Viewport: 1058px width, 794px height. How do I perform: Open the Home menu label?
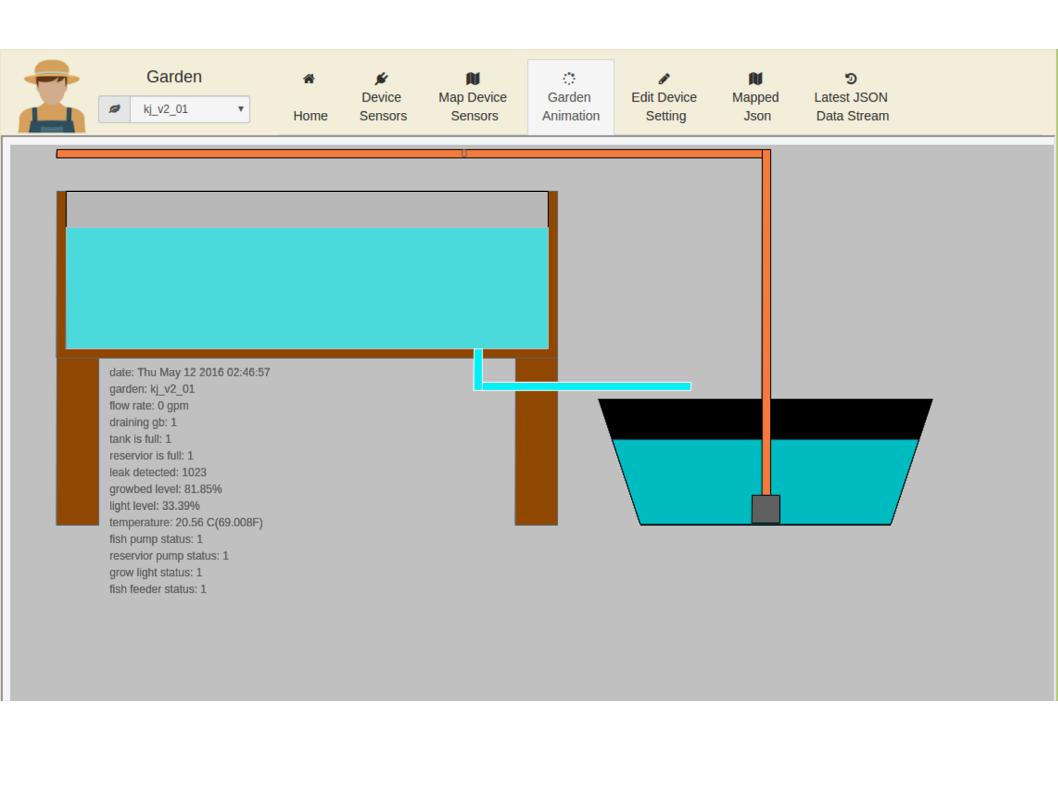[x=310, y=115]
